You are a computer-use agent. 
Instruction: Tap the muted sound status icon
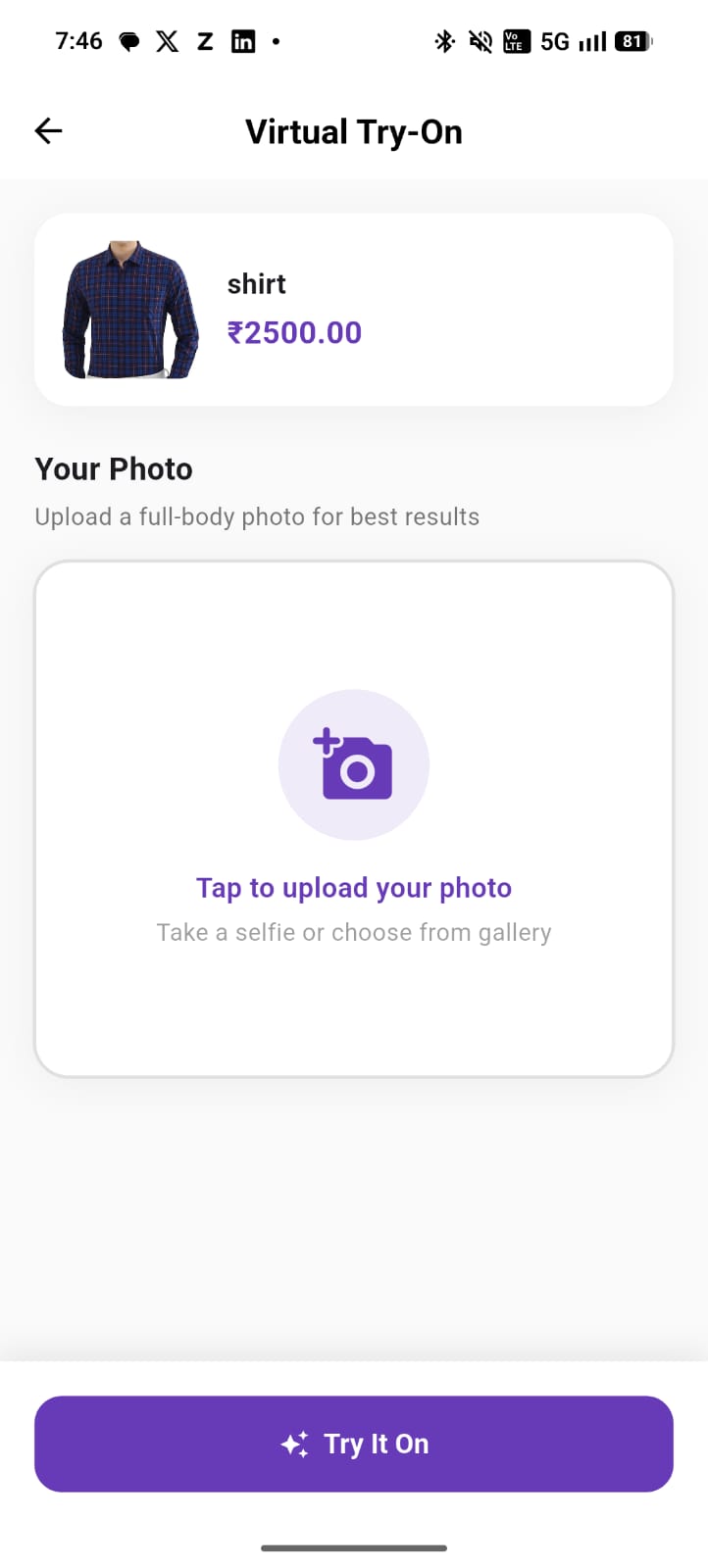(480, 41)
